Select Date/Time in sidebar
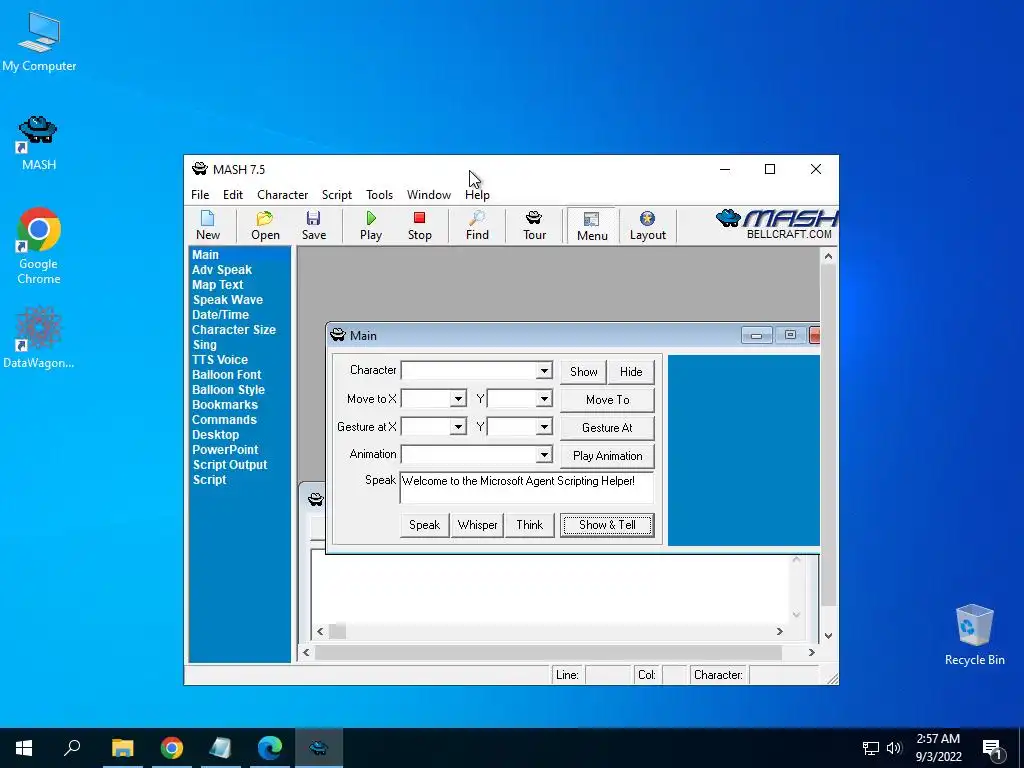This screenshot has width=1024, height=768. (x=220, y=315)
